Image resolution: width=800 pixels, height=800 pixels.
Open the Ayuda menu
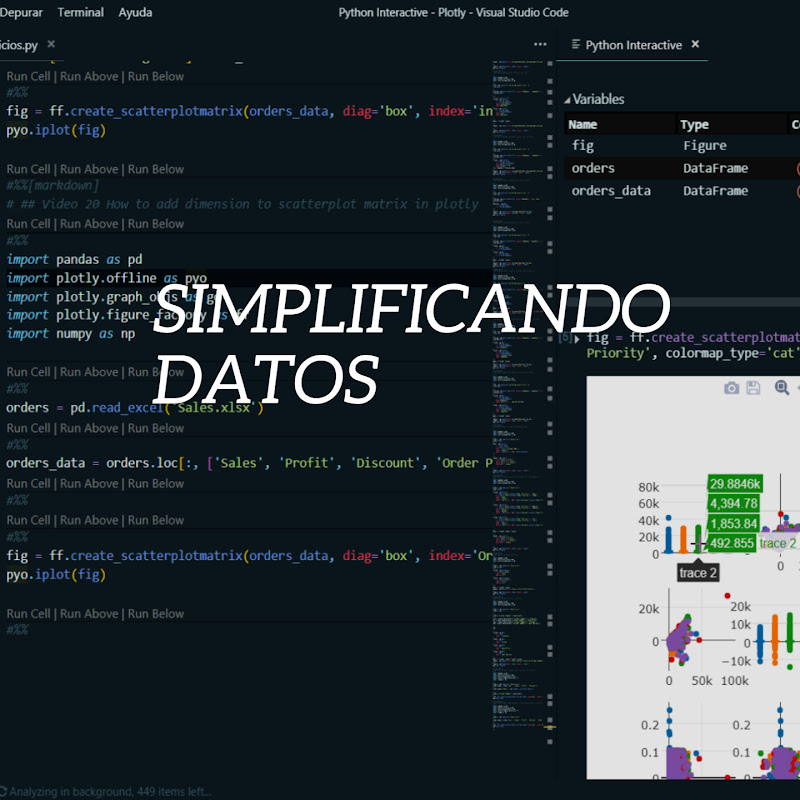(x=135, y=12)
